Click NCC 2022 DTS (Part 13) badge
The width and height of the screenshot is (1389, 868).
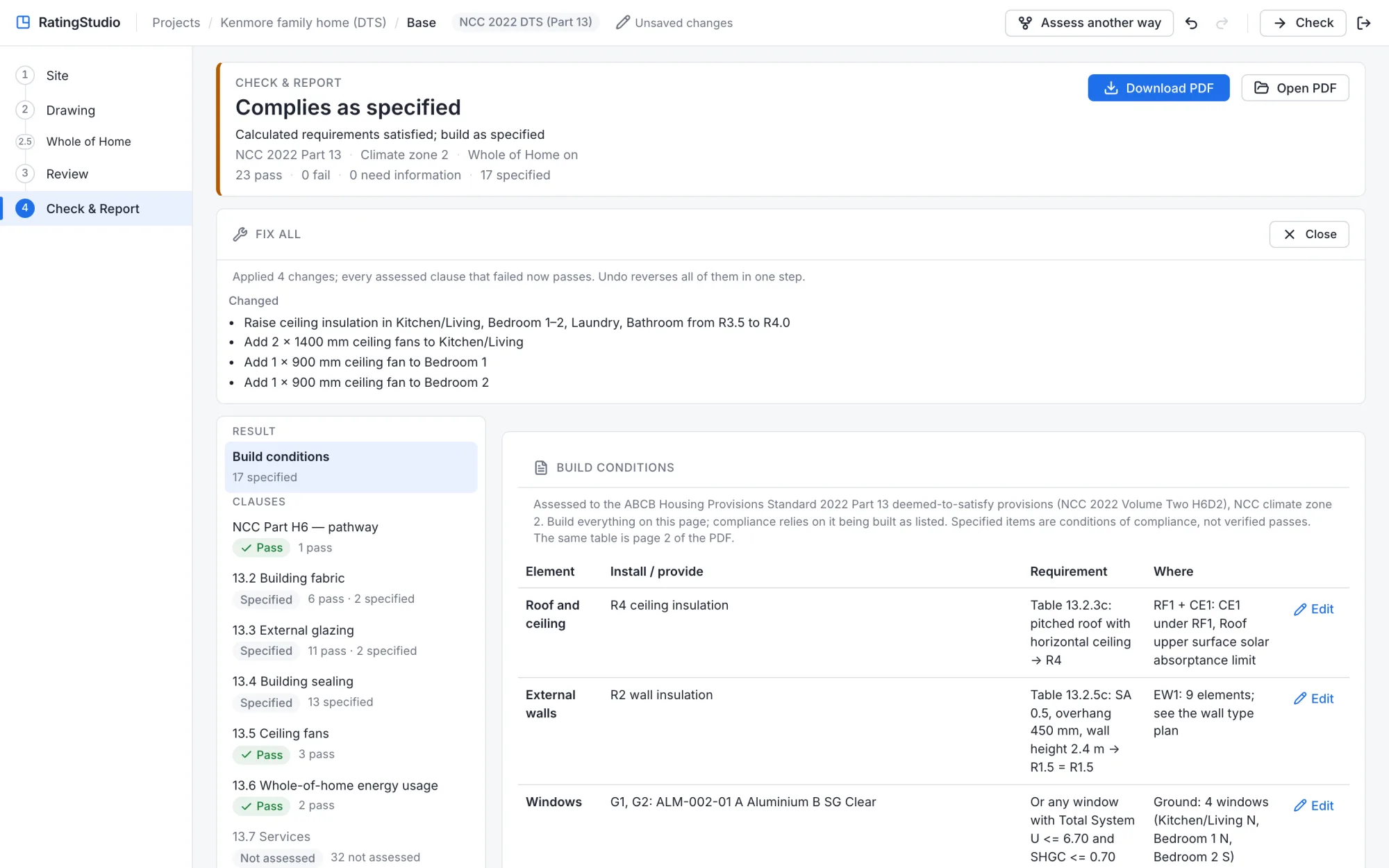(x=526, y=22)
